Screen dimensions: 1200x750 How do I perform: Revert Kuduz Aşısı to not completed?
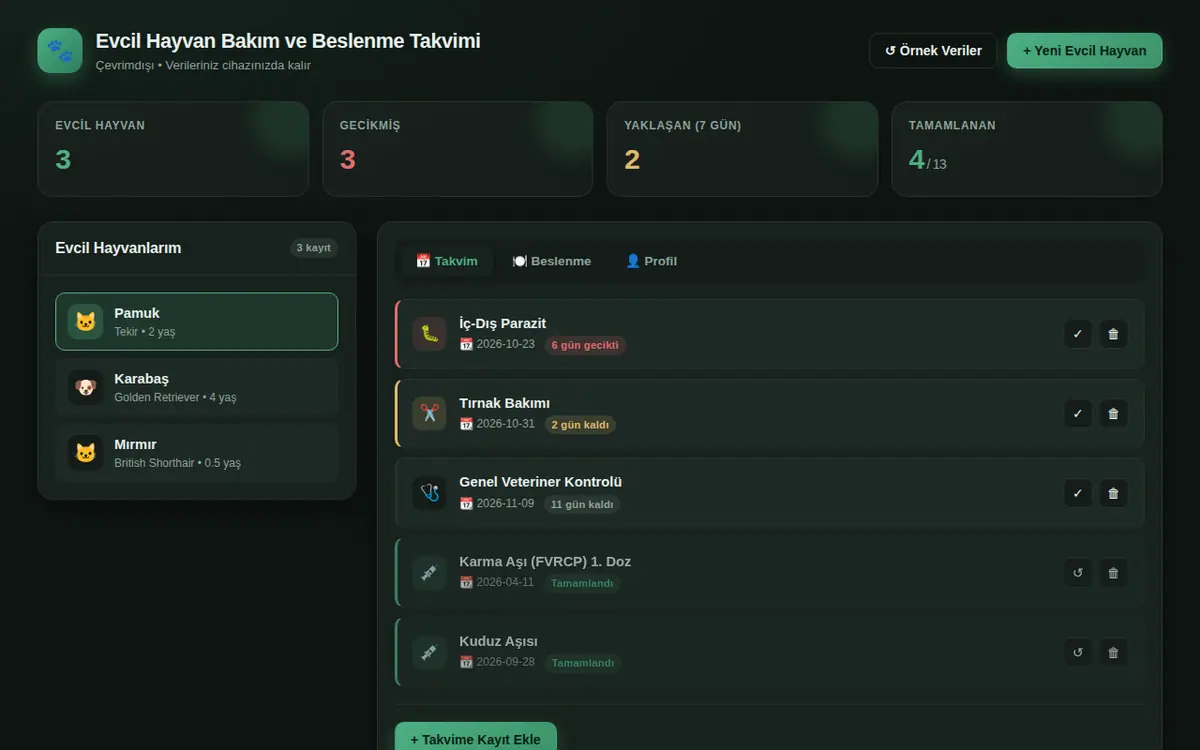[1077, 653]
